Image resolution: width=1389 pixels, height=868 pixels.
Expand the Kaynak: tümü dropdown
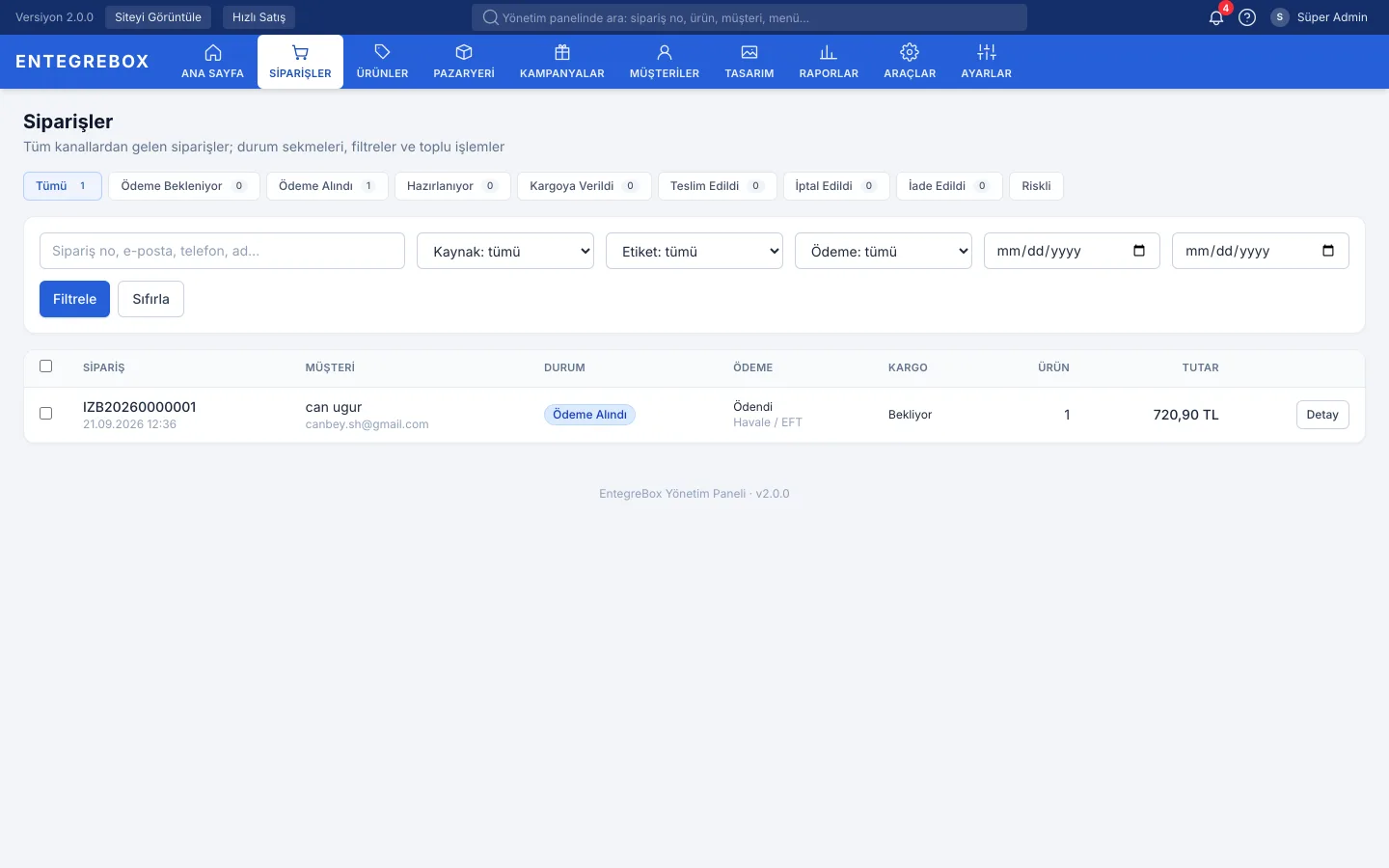(x=505, y=251)
